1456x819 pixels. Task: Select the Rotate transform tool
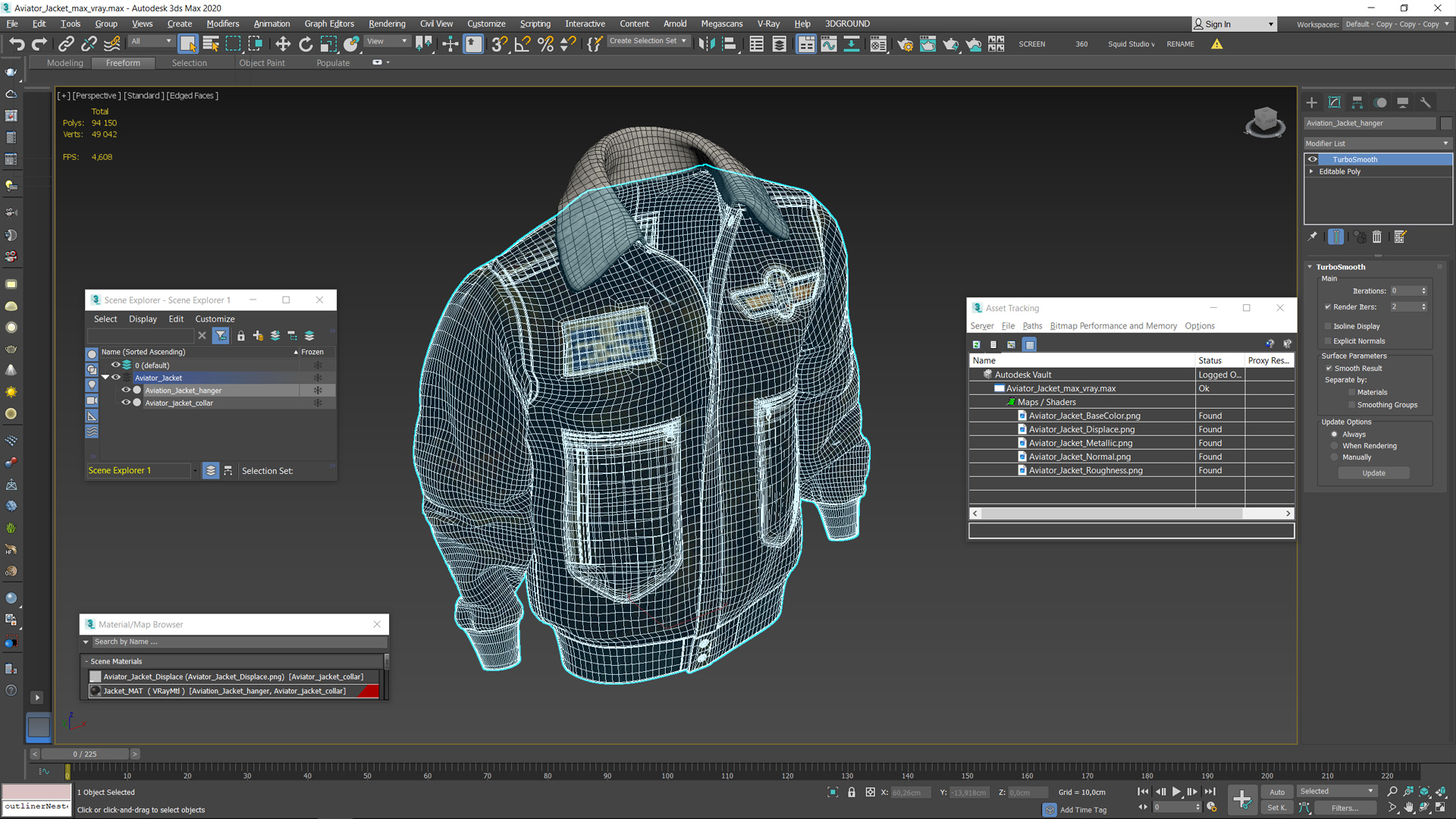pos(306,45)
